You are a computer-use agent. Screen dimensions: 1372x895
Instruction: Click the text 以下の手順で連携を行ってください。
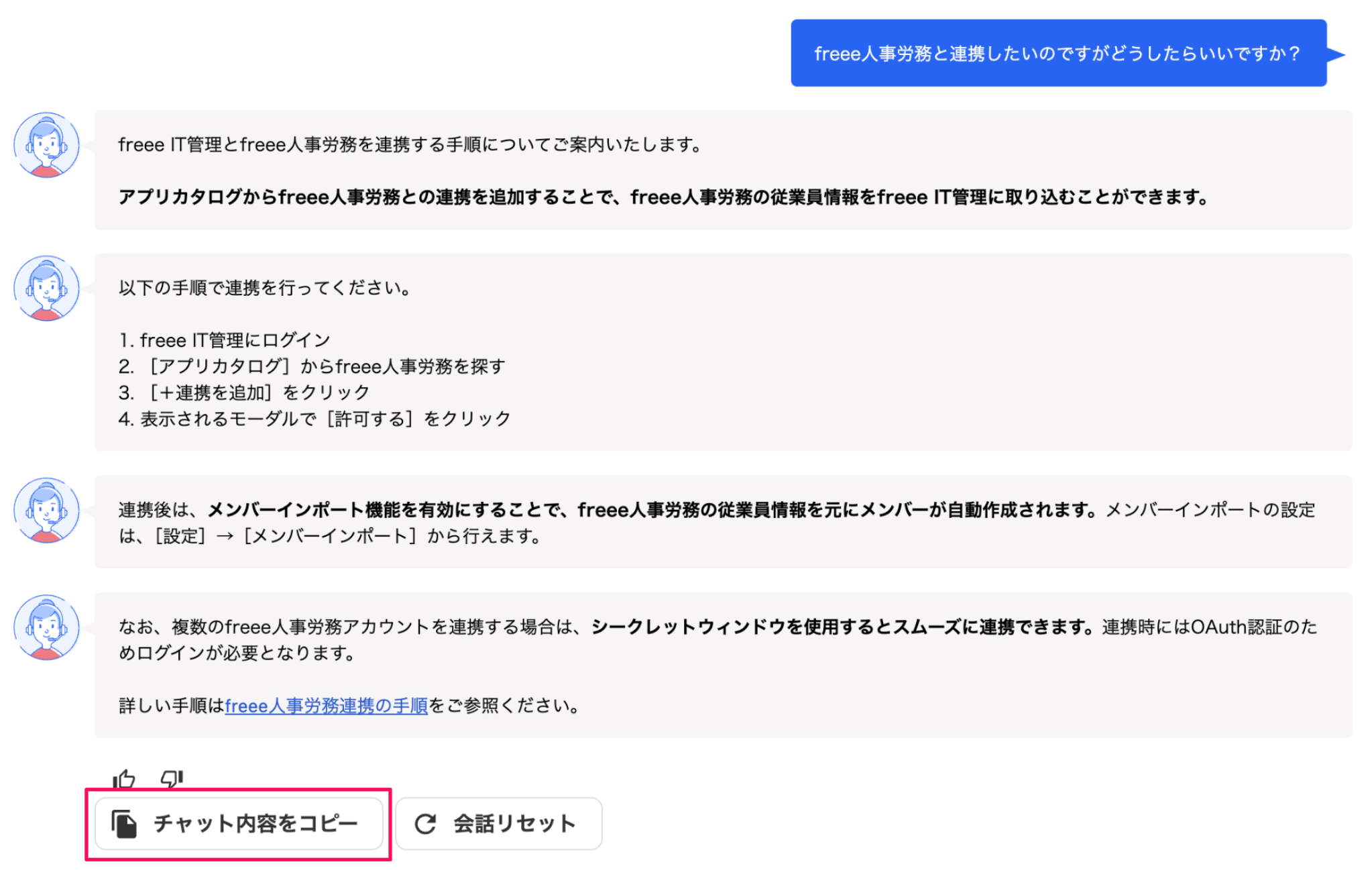[x=264, y=288]
